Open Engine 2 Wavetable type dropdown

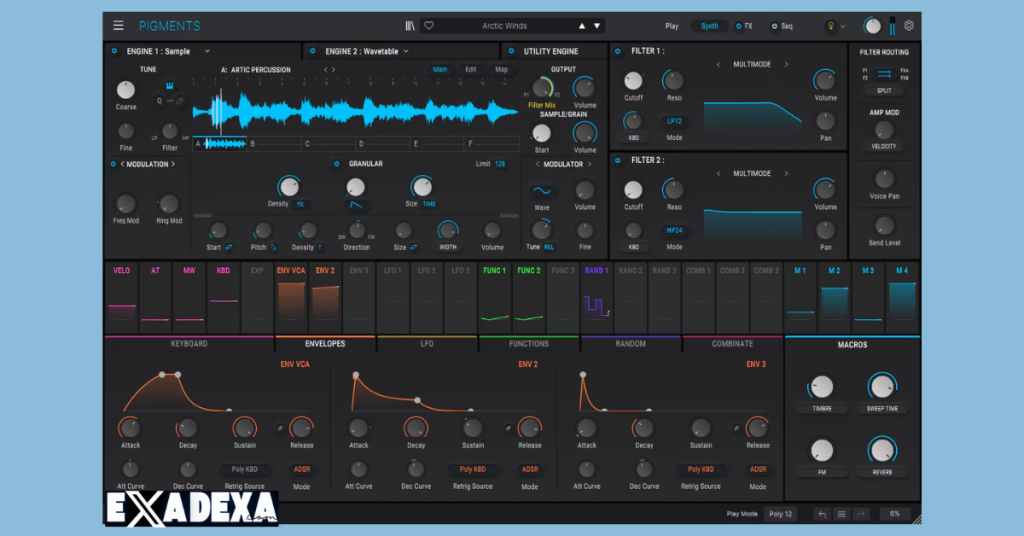tap(407, 50)
